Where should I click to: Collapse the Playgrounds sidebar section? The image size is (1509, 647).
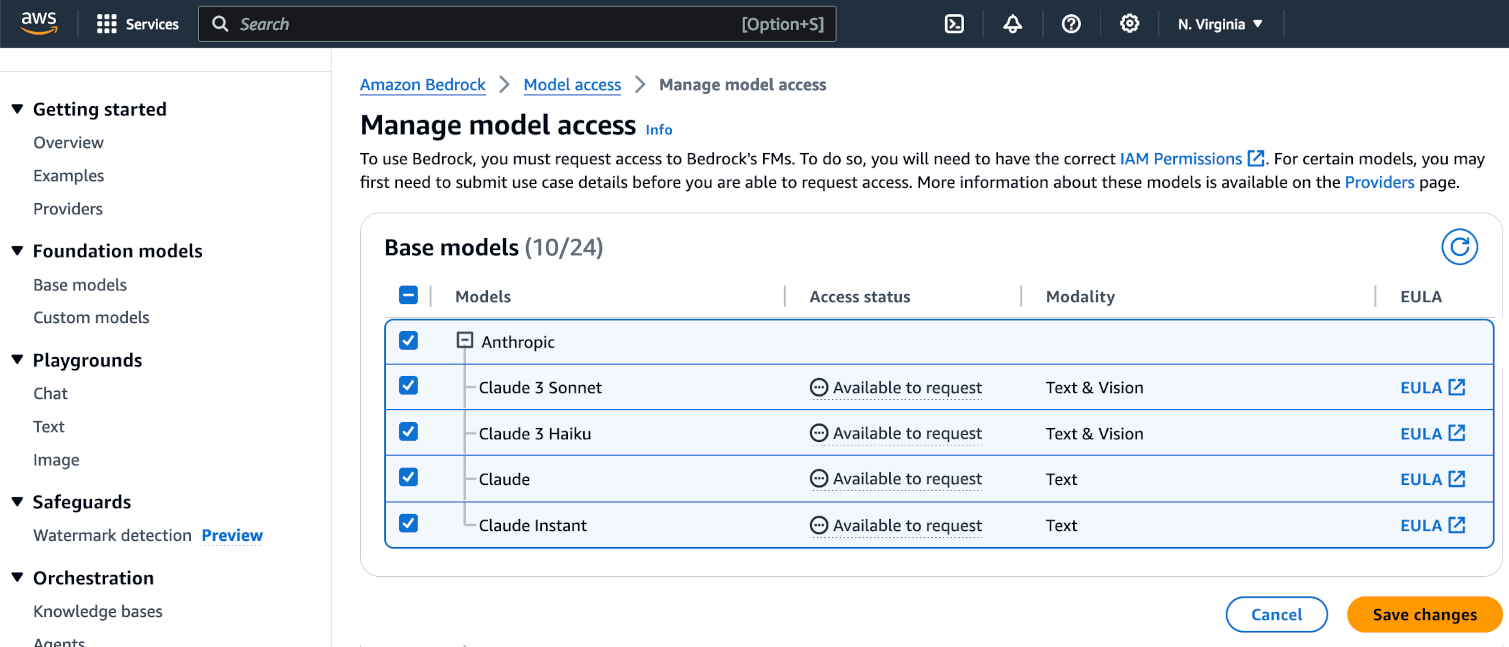[x=17, y=360]
